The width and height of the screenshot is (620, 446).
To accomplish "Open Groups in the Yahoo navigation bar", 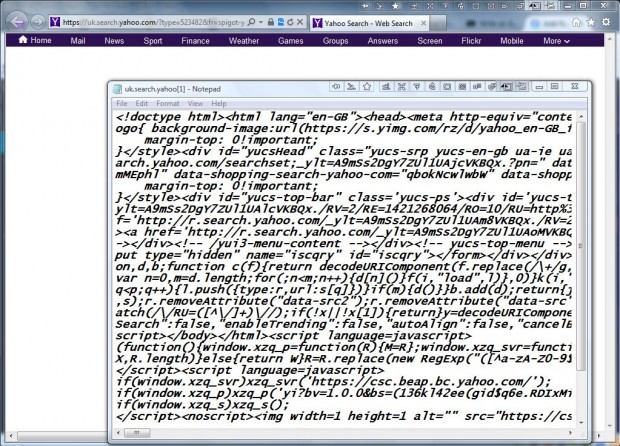I will (x=335, y=40).
